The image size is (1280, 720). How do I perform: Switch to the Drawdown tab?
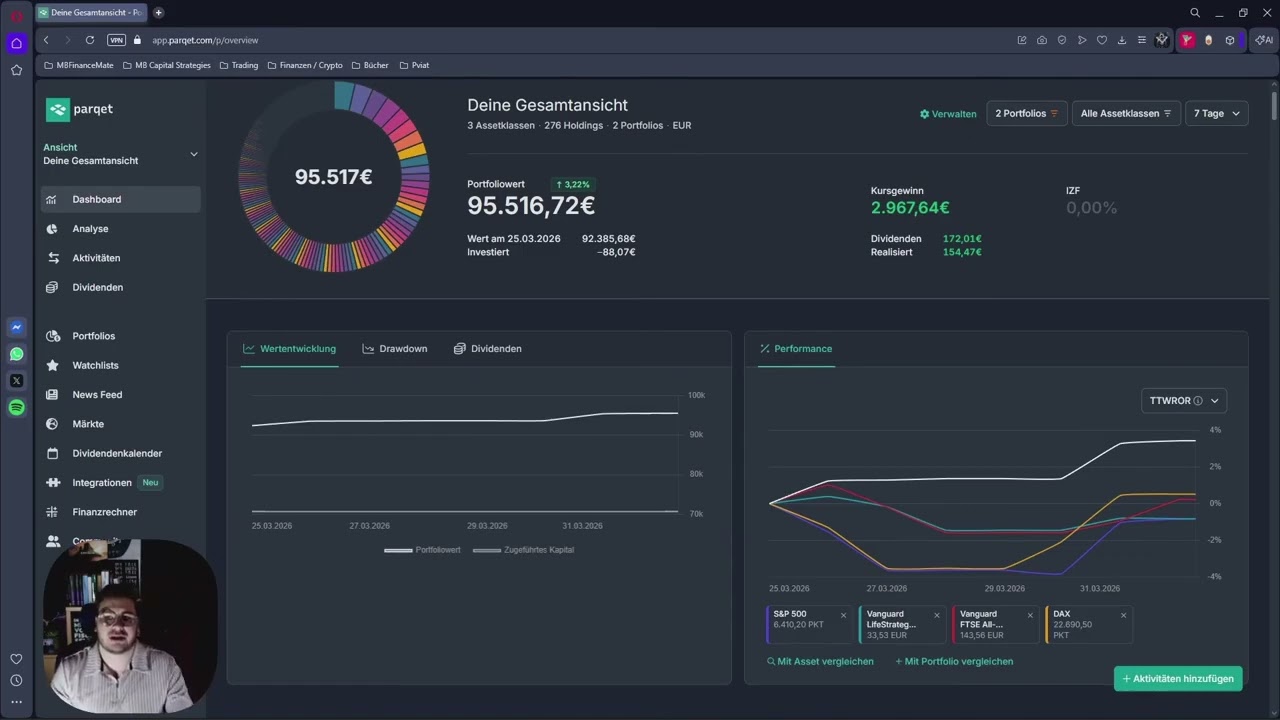[x=395, y=349]
